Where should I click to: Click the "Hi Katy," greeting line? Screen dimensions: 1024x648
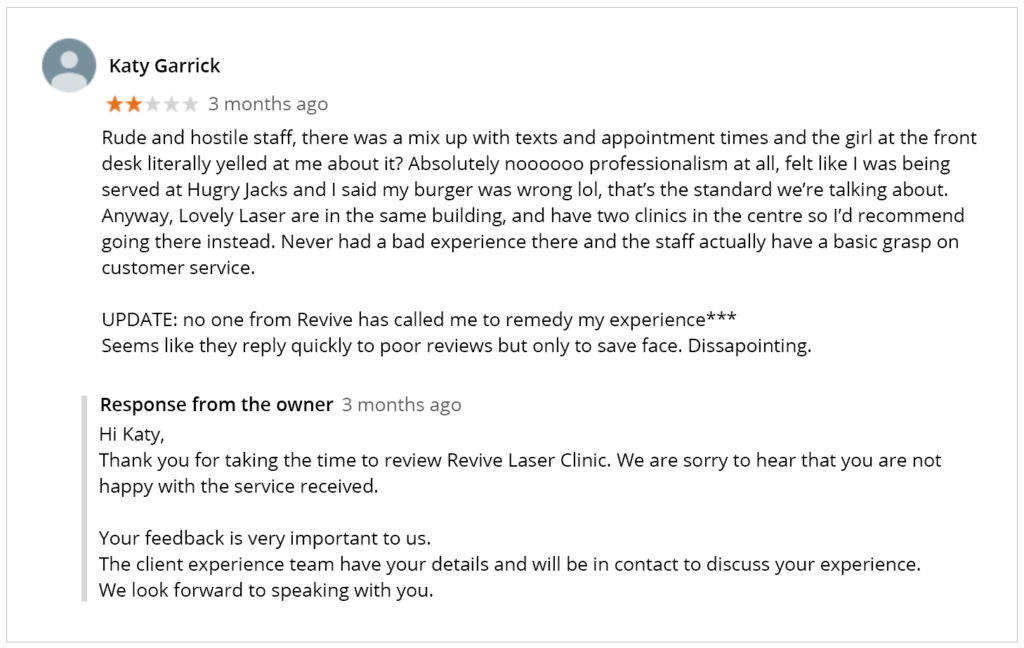pyautogui.click(x=132, y=434)
